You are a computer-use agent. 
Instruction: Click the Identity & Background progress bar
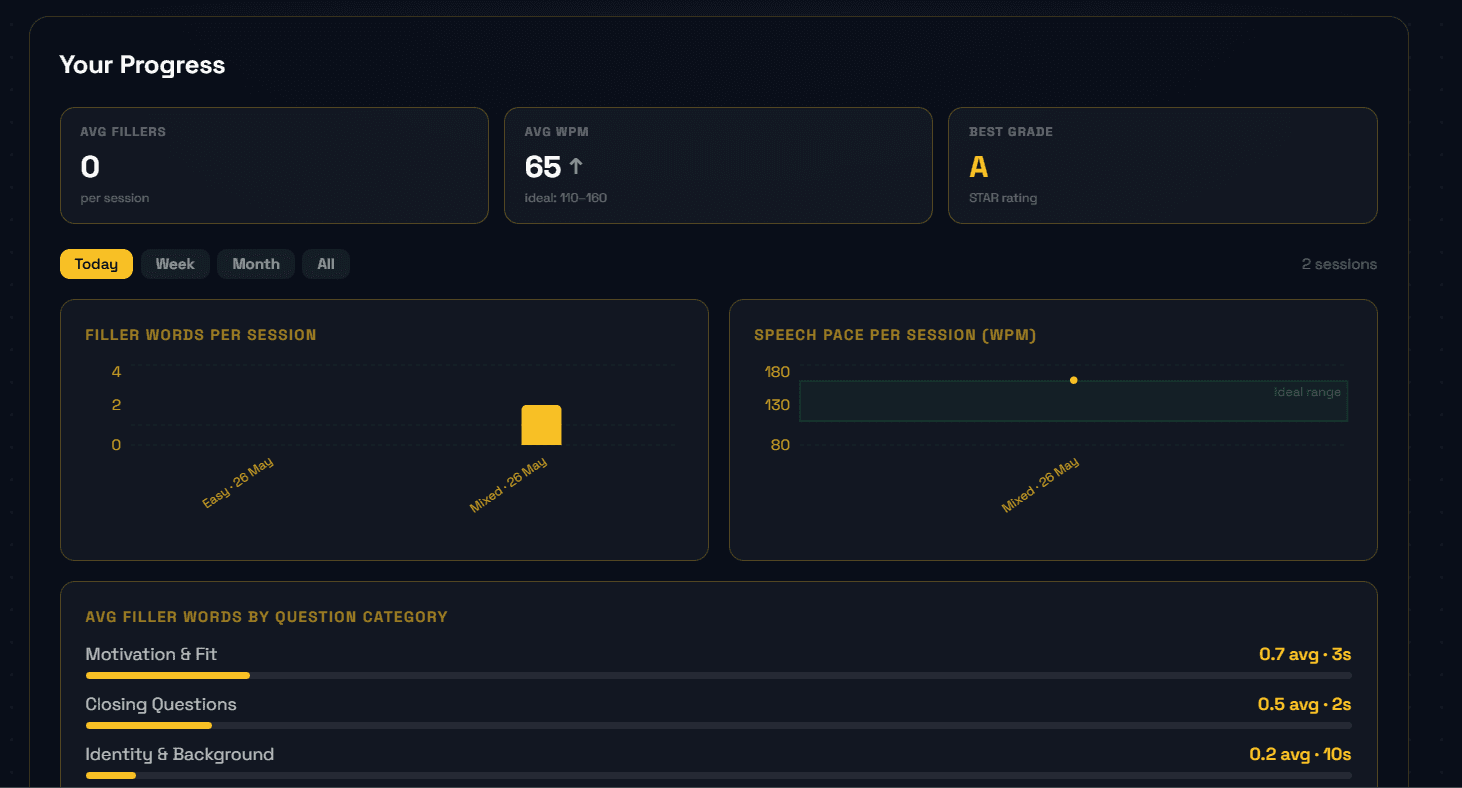click(x=718, y=776)
